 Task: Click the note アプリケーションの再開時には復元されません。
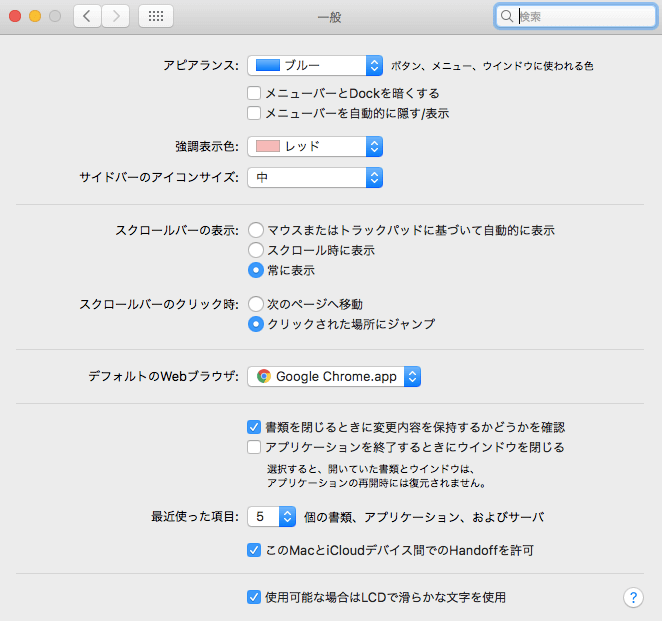coord(377,483)
